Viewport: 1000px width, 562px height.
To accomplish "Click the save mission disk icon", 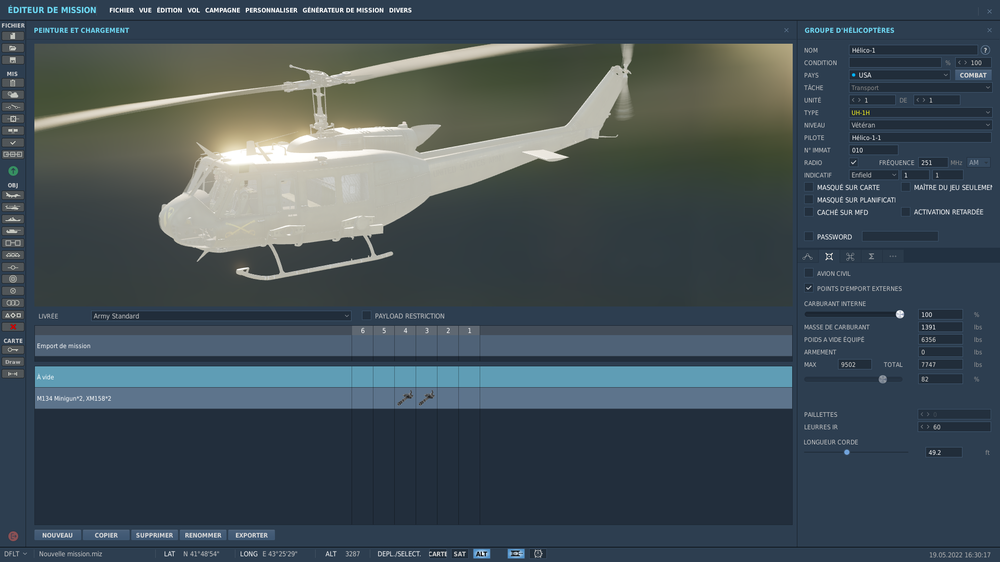I will click(13, 60).
